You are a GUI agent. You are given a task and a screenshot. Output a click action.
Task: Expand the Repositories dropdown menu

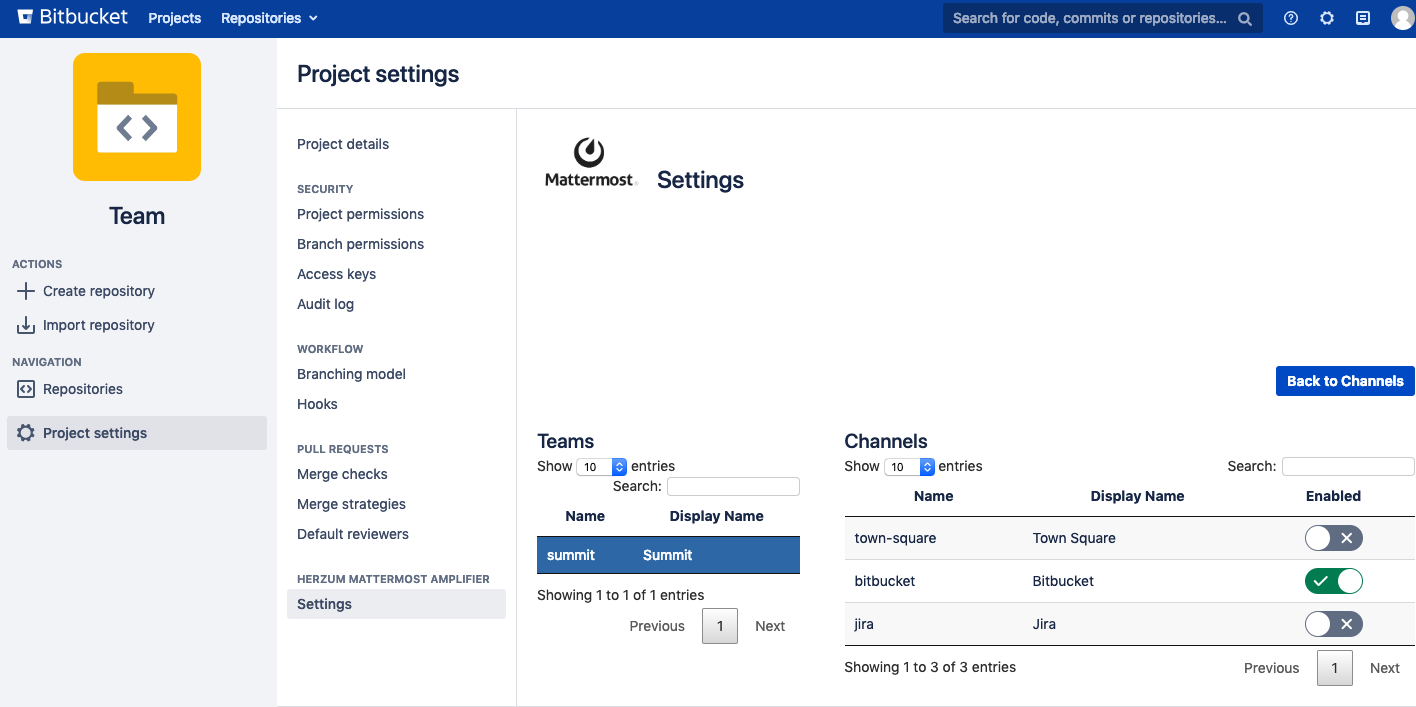[269, 18]
